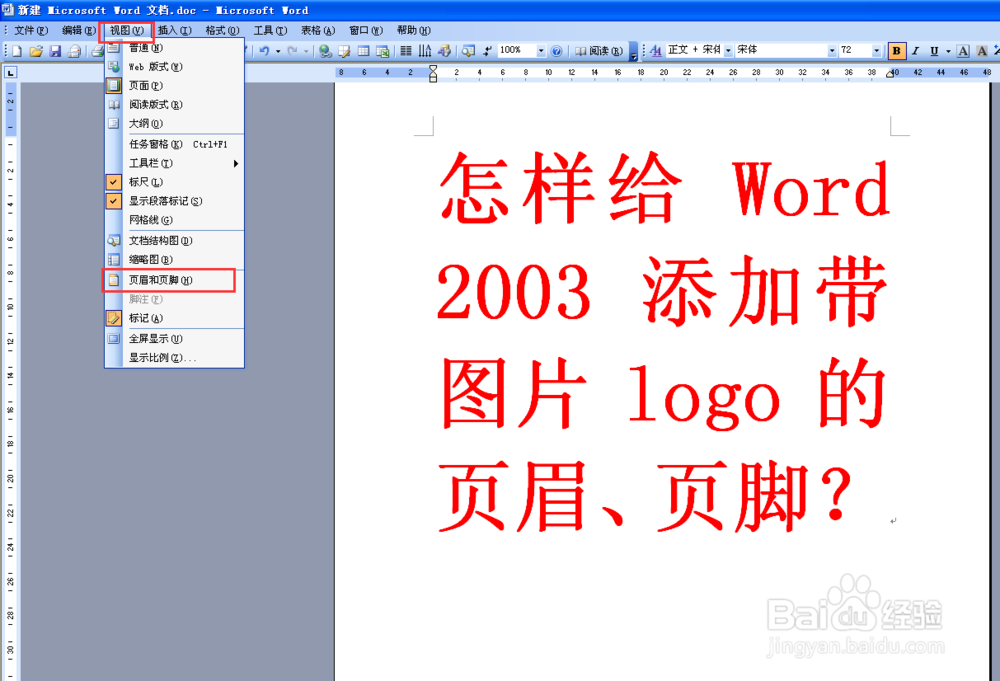Click the Columns icon
The width and height of the screenshot is (1000, 681).
[406, 50]
